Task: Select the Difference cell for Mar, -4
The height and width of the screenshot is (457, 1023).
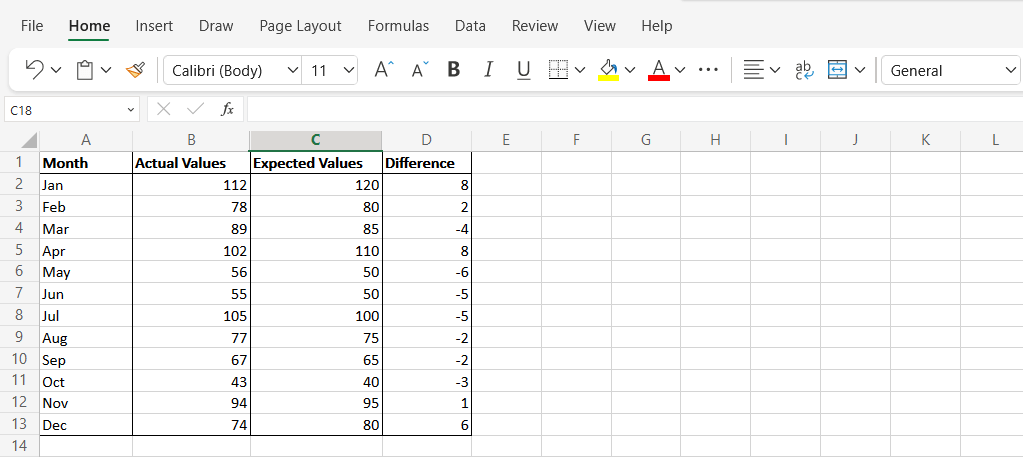Action: point(427,229)
